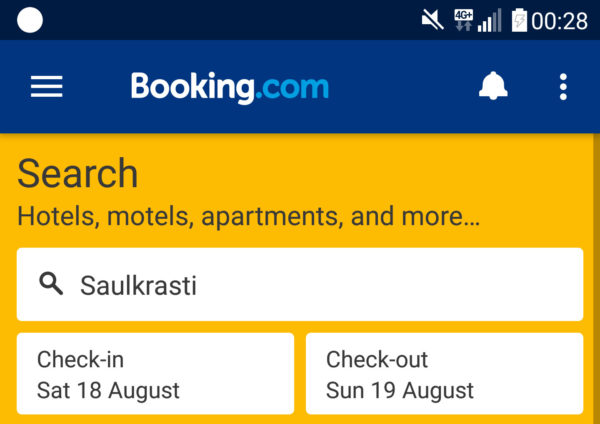This screenshot has width=600, height=424.
Task: Tap the signal strength bars icon
Action: point(489,20)
